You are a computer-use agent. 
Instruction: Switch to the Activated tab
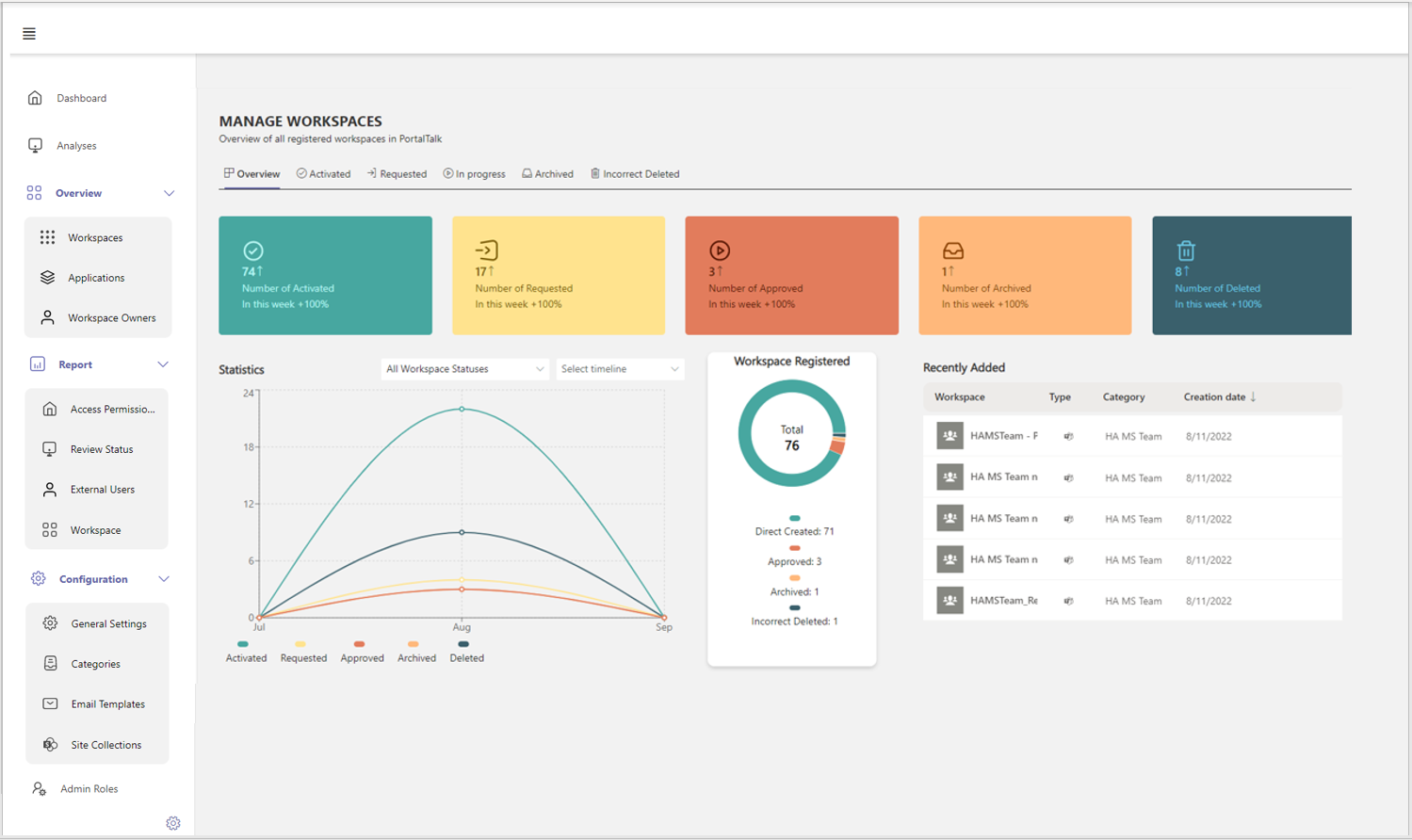323,174
